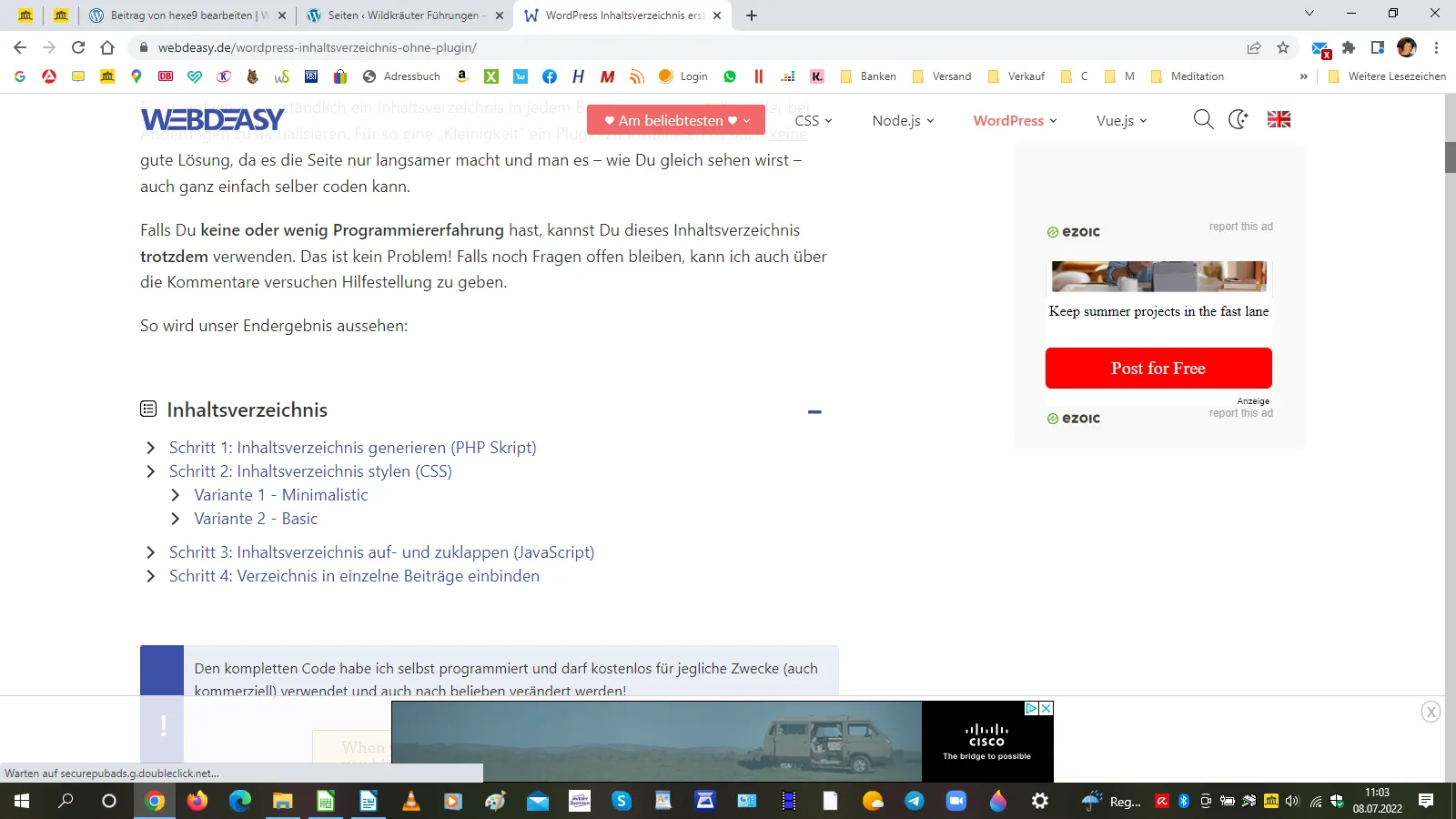
Task: Jump to Schritt 3 auf- und zuklappen link
Action: (x=381, y=552)
